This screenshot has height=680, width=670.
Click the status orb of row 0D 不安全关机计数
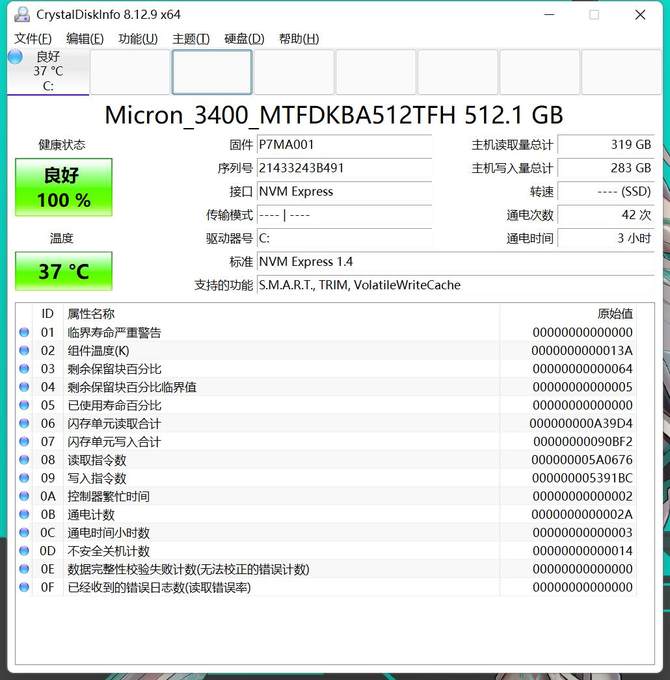coord(24,551)
